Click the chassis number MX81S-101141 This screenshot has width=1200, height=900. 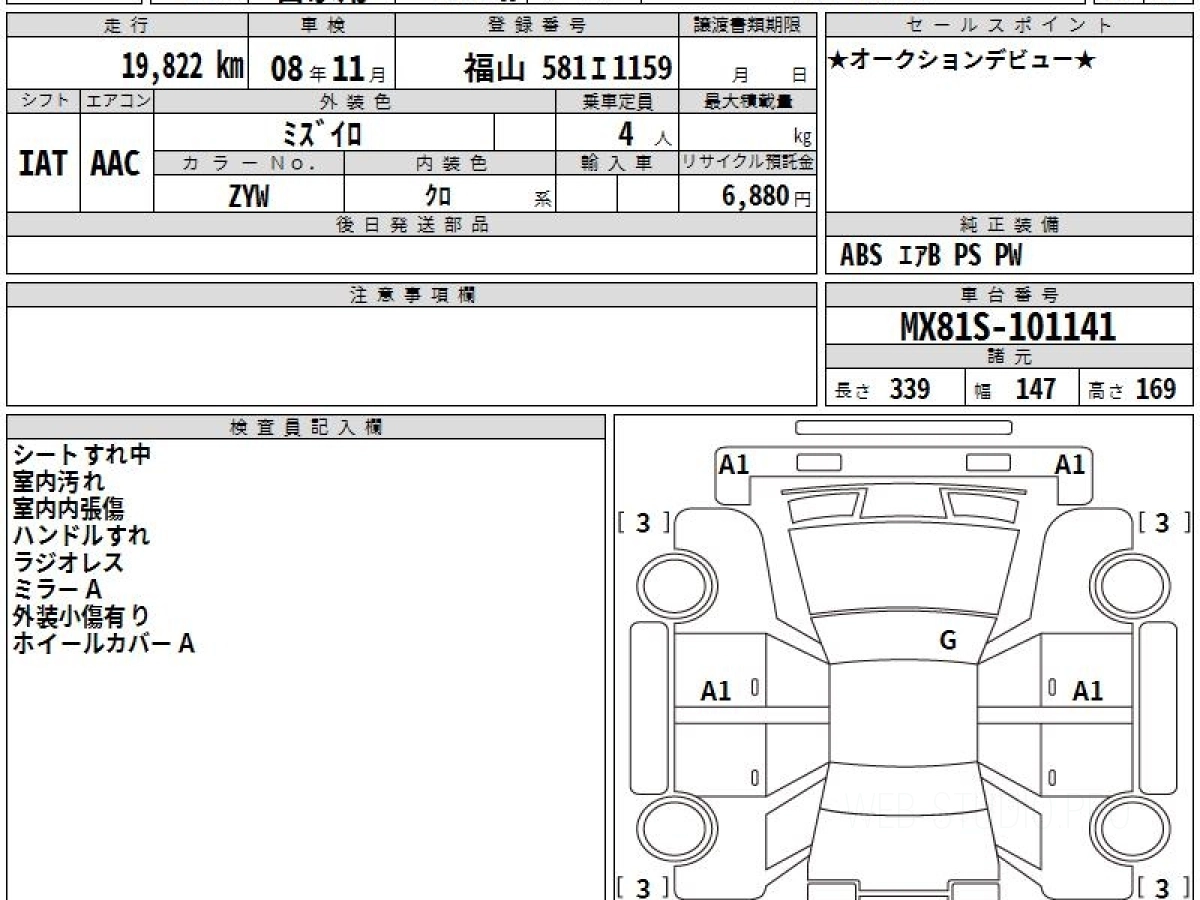click(1008, 326)
